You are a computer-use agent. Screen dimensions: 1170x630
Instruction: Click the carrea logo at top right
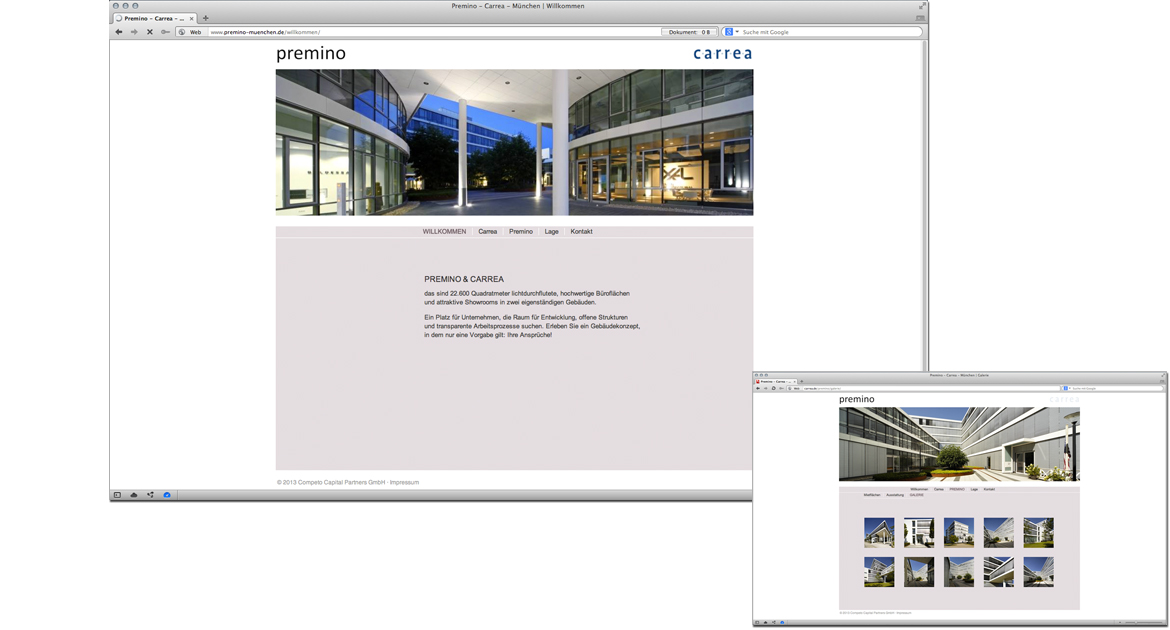pos(722,54)
